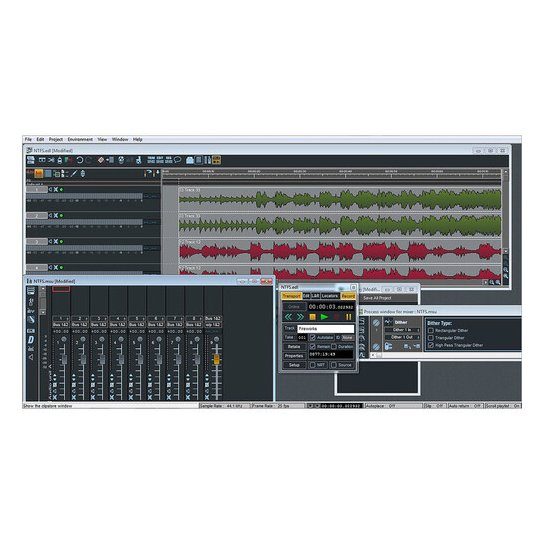Viewport: 544px width, 544px height.
Task: Click the first icon in the EDL toolbar
Action: [31, 160]
